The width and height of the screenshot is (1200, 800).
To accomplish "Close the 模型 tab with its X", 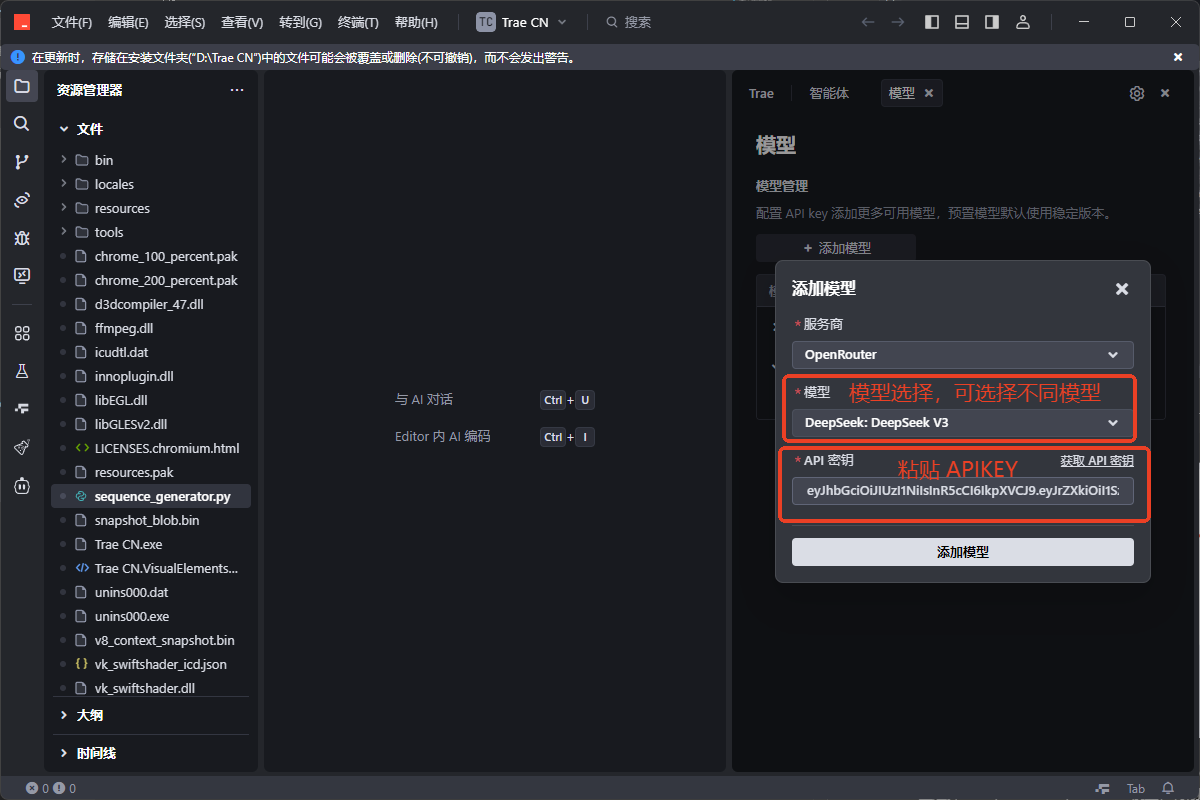I will [929, 93].
